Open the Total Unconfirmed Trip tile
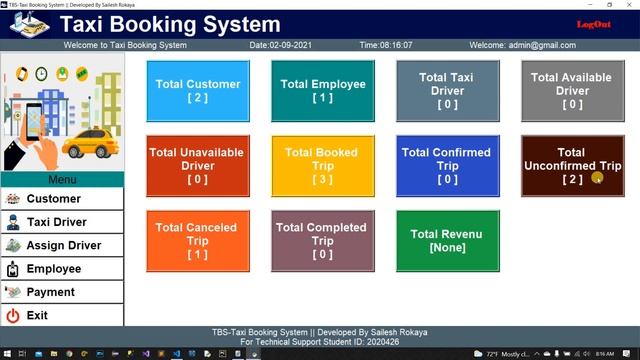 tap(573, 166)
